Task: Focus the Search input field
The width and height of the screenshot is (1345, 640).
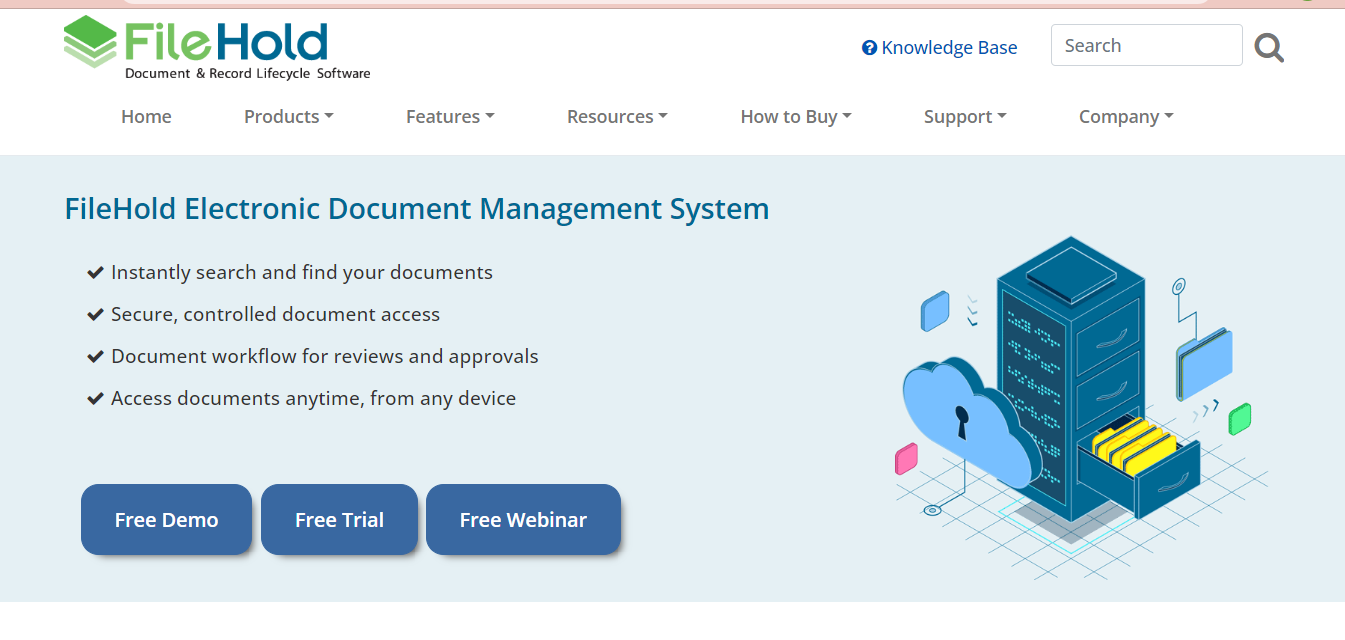Action: pyautogui.click(x=1146, y=45)
